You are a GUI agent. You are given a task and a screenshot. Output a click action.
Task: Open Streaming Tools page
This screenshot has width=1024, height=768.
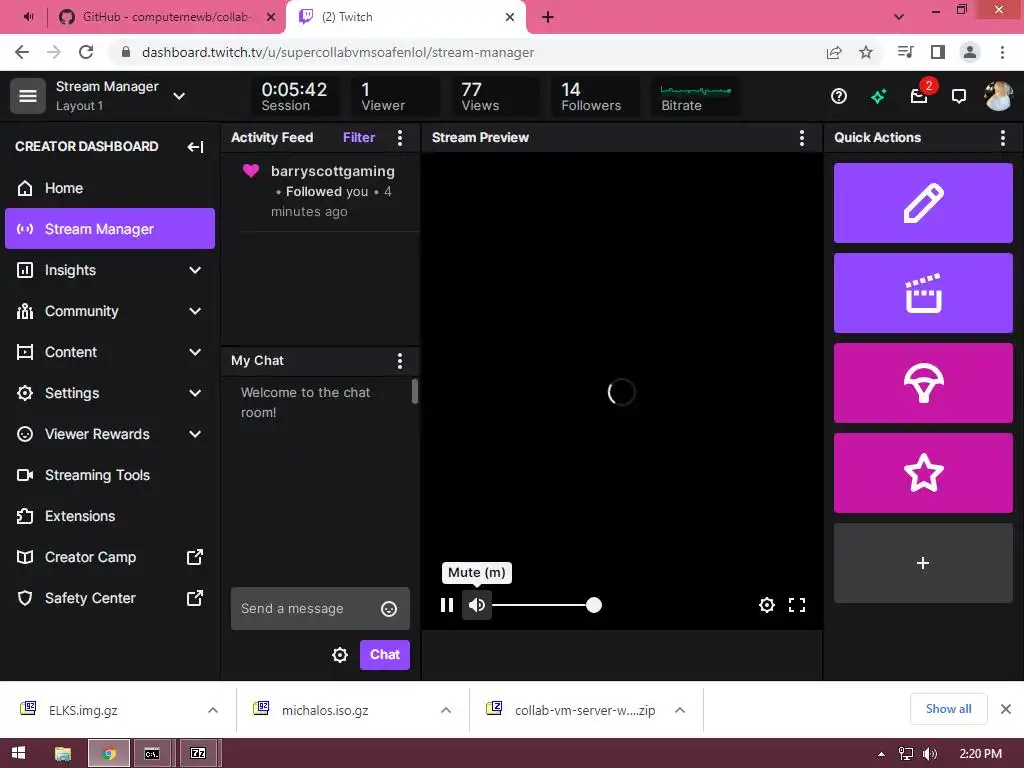110,475
